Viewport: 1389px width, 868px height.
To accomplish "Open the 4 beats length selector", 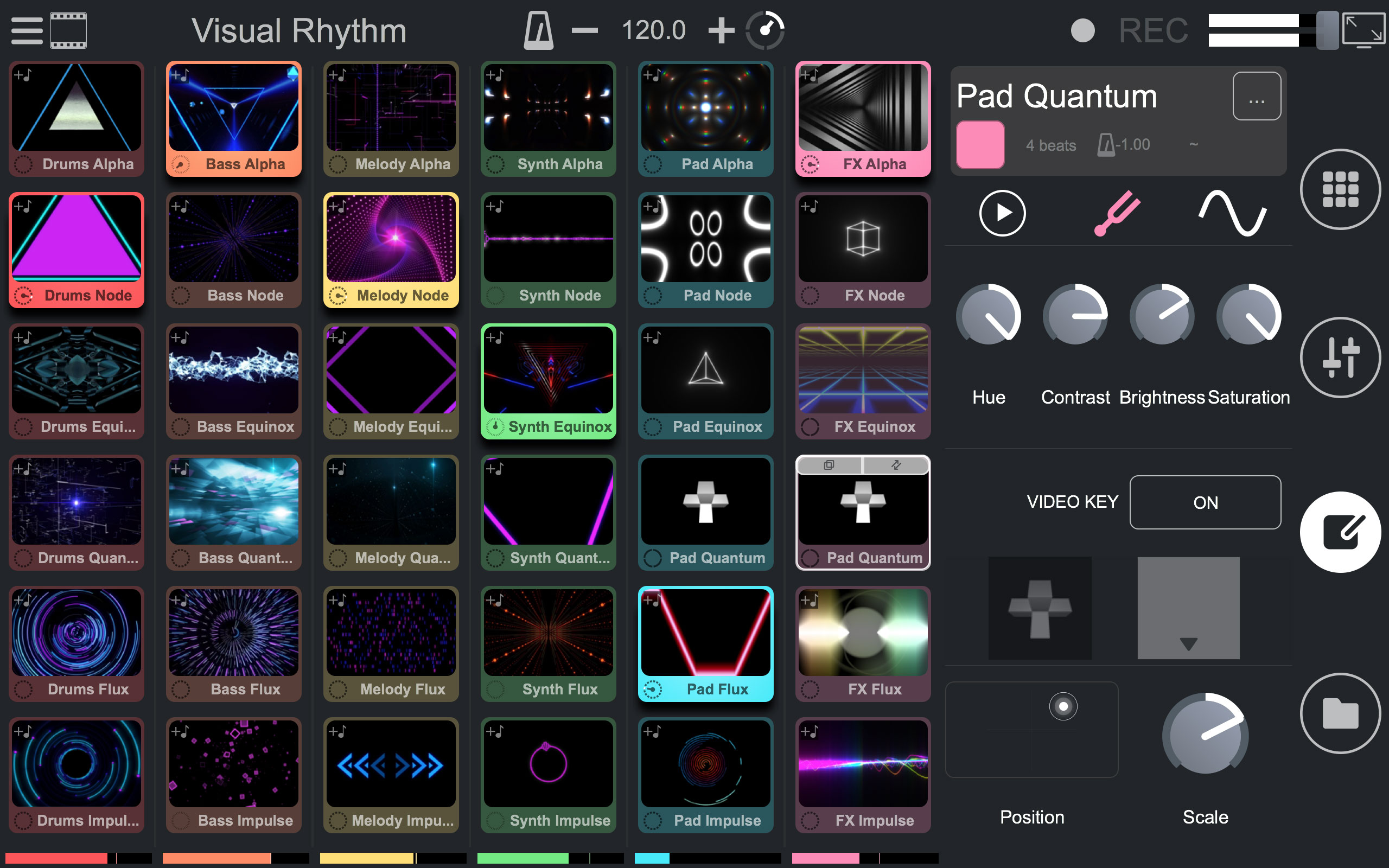I will [1050, 145].
